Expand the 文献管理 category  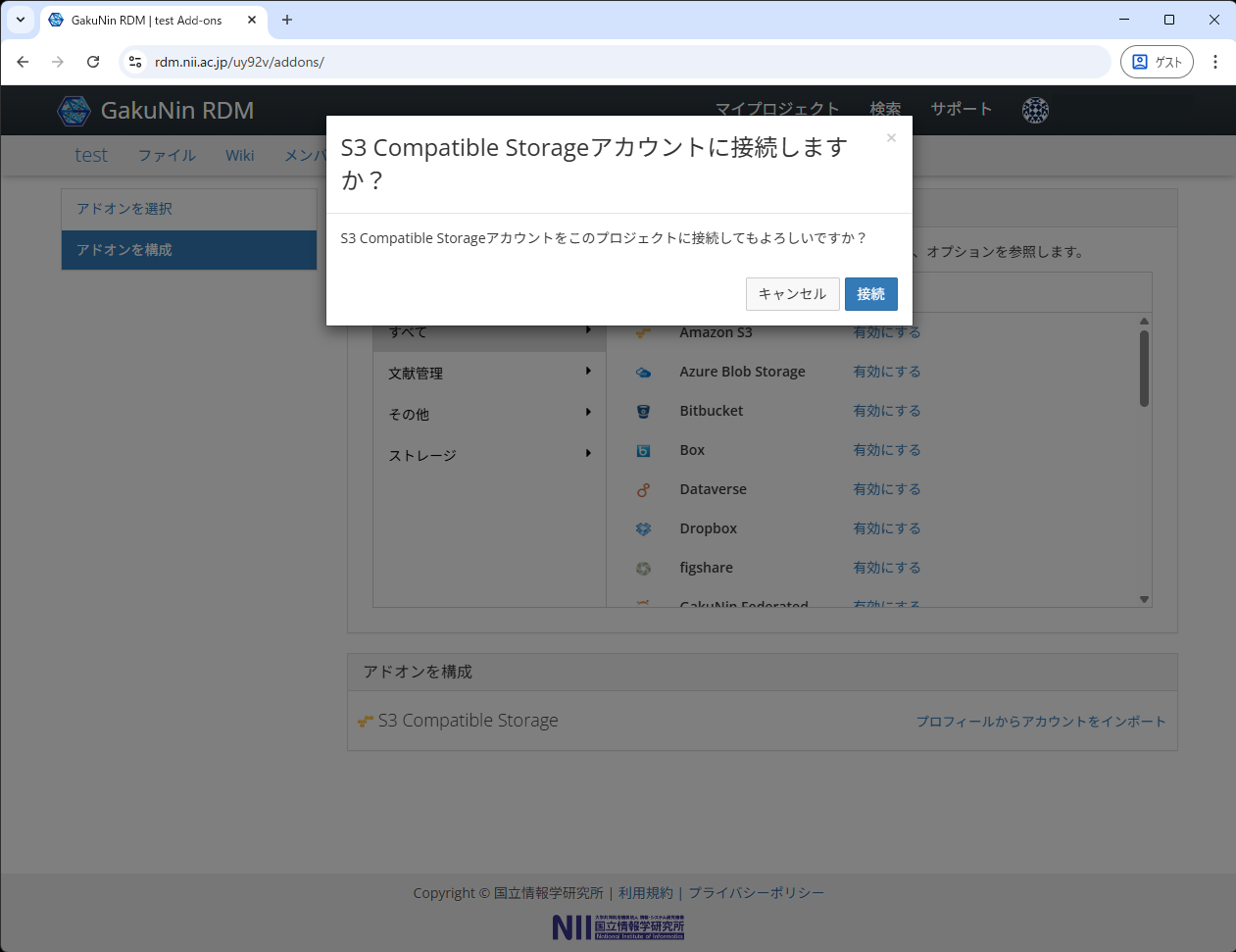point(489,373)
